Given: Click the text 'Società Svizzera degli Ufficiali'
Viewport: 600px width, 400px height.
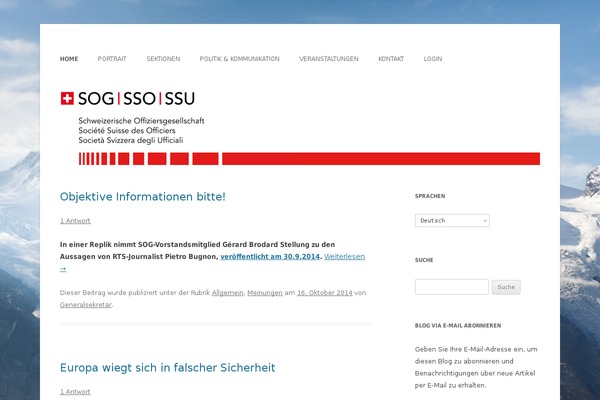Looking at the screenshot, I should [x=130, y=140].
